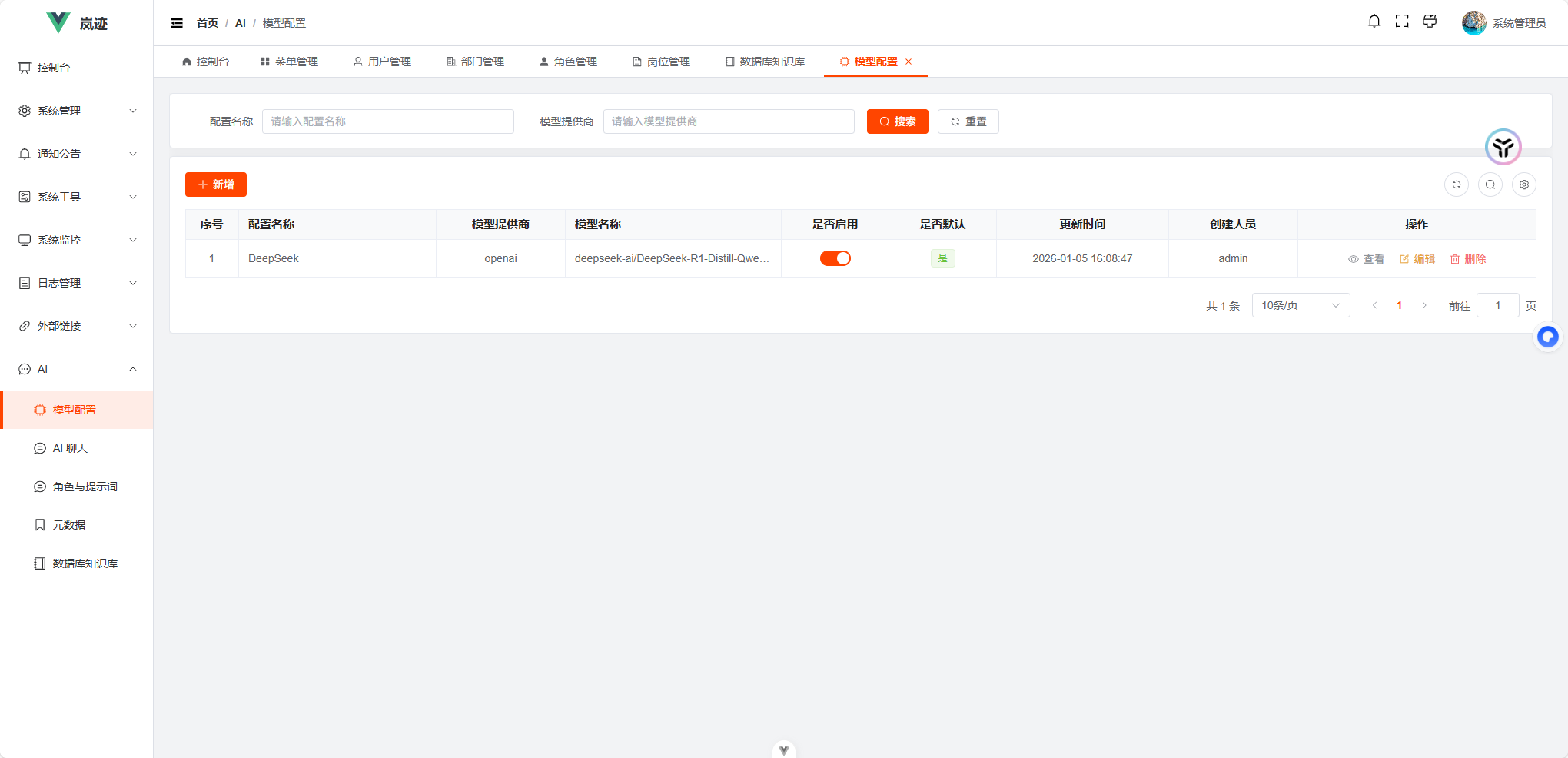Disable the DeepSeek 是否启用 switch
Screen dimensions: 1568x758
coord(835,258)
